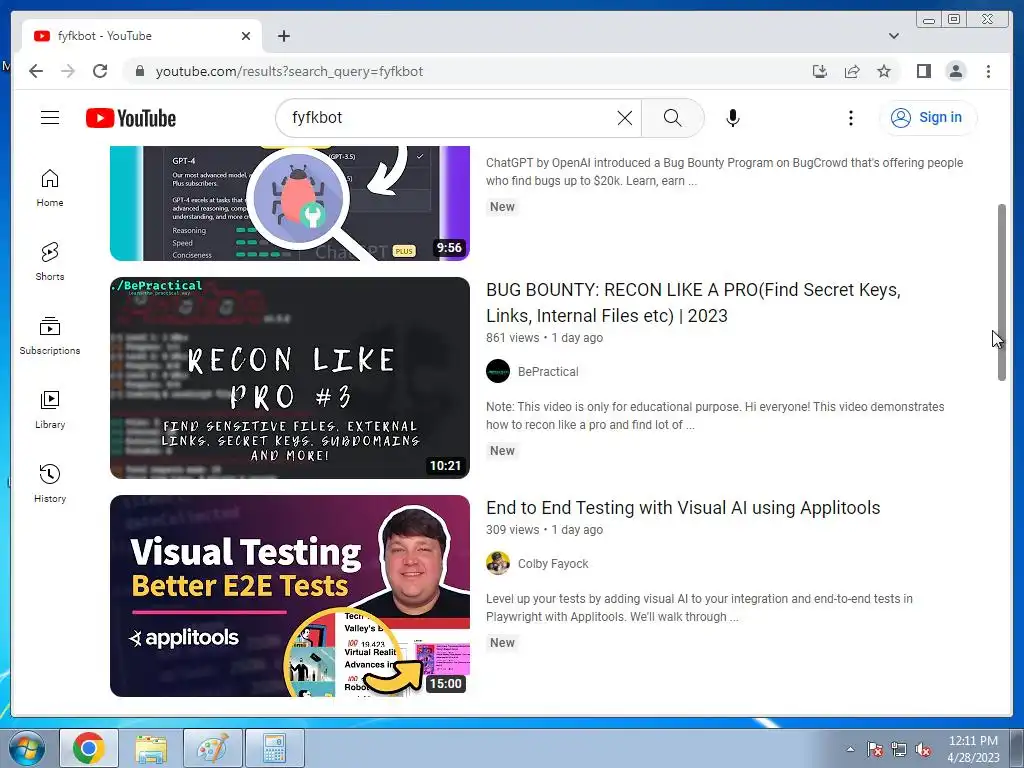
Task: Open the YouTube hamburger guide menu
Action: click(x=50, y=118)
